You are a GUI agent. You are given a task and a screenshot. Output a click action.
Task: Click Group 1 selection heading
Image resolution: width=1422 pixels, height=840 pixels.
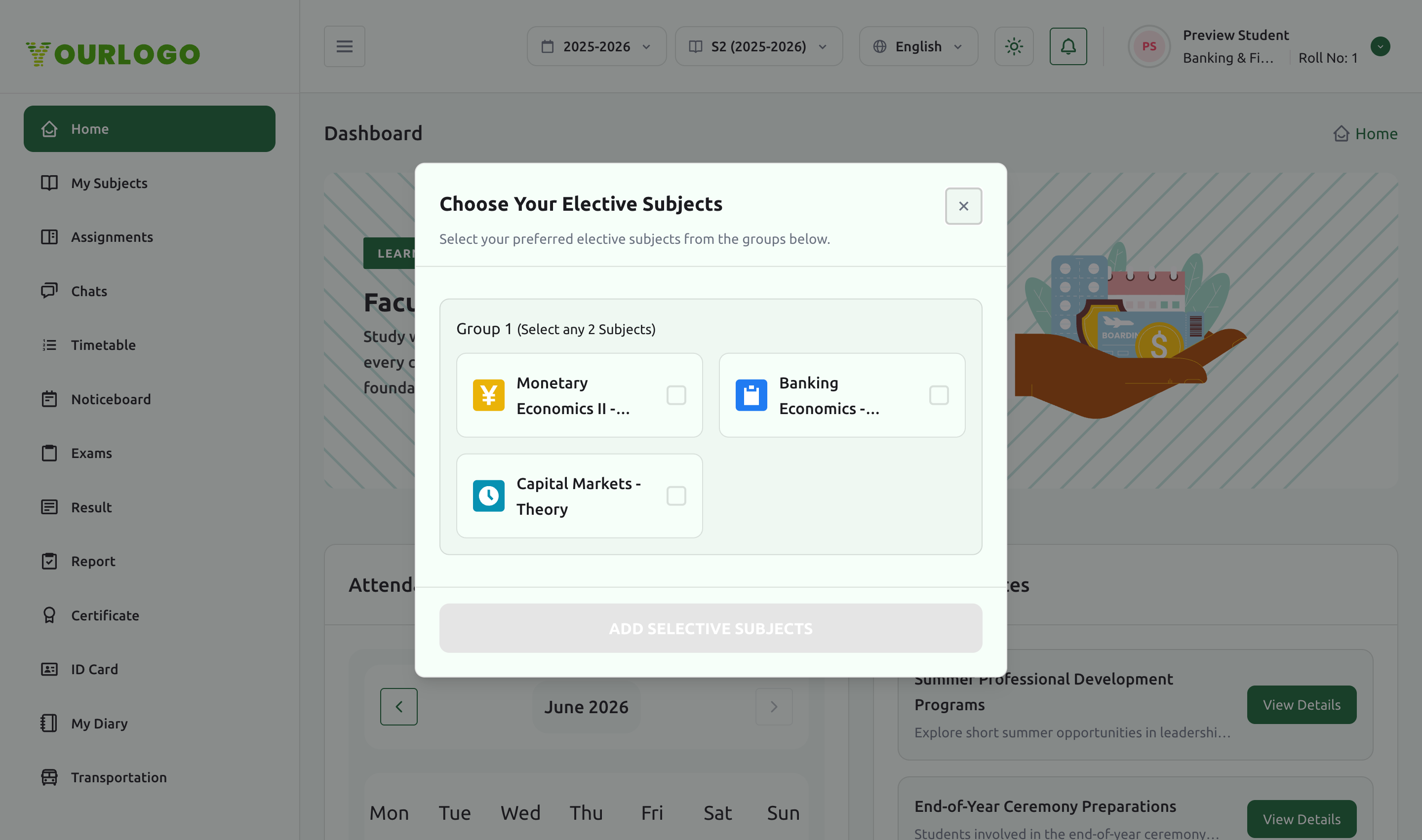click(x=555, y=329)
